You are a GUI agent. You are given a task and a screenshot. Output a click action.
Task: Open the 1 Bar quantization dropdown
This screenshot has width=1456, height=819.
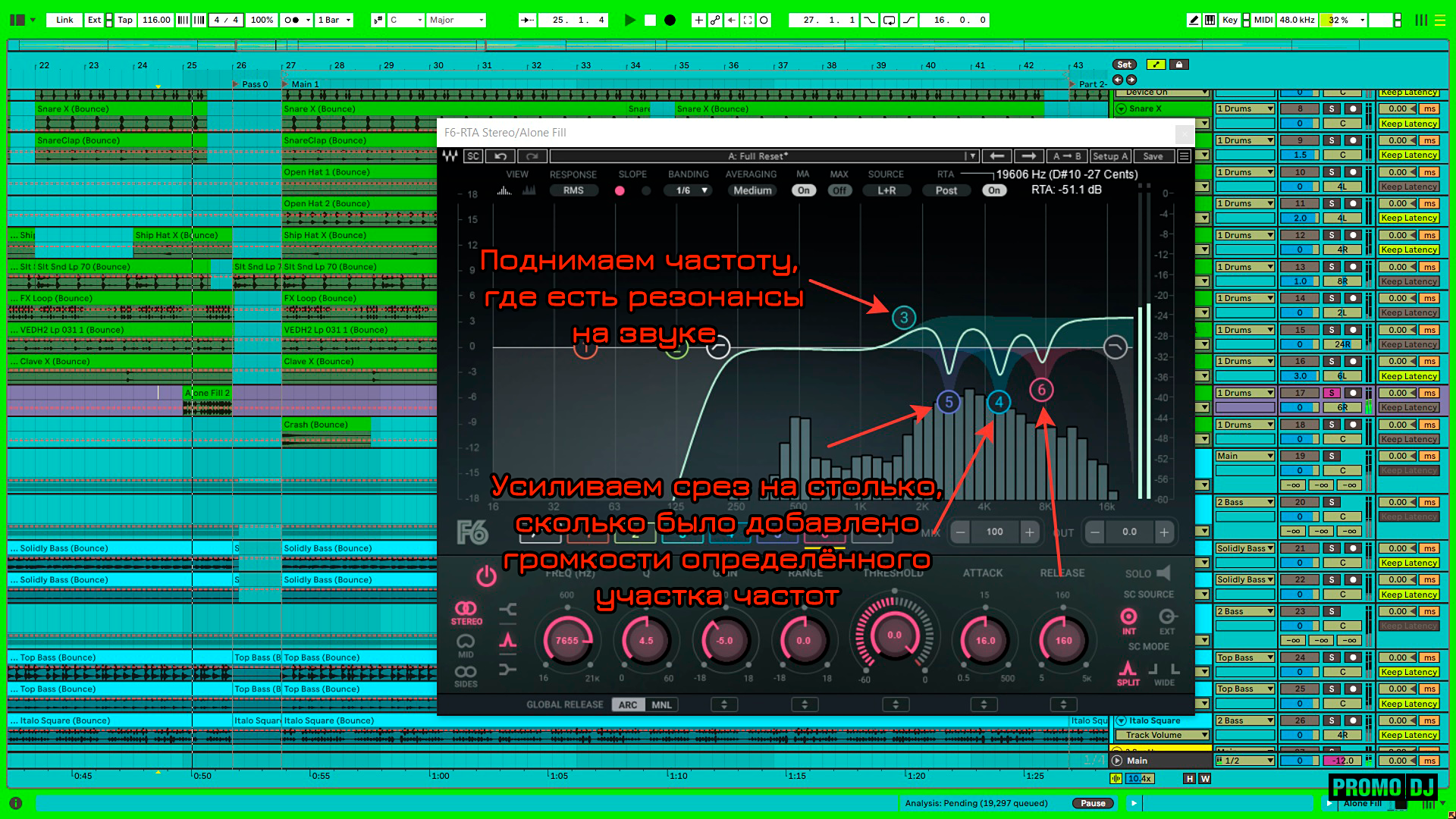point(334,20)
